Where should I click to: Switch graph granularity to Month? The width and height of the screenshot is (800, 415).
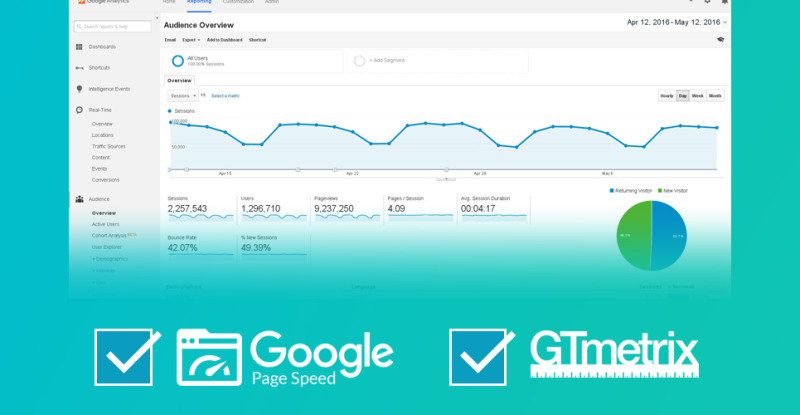tap(715, 95)
